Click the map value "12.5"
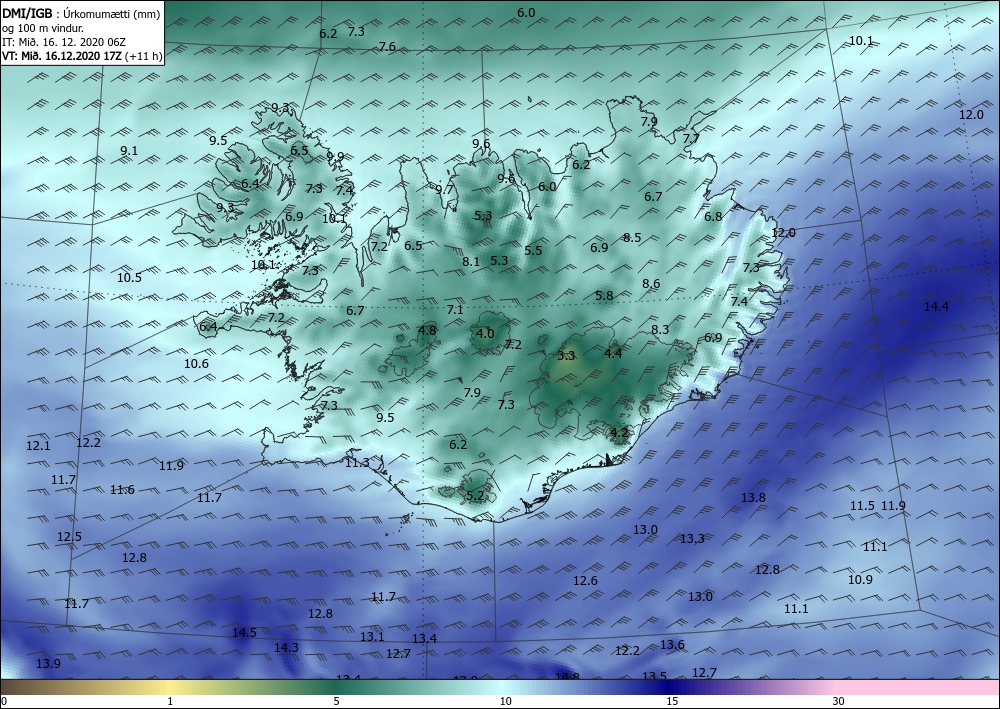The height and width of the screenshot is (709, 1000). [70, 536]
